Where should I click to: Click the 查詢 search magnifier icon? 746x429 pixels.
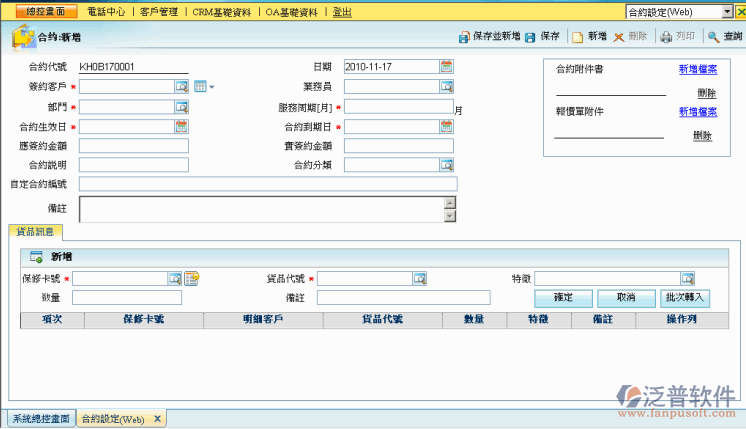(x=712, y=36)
